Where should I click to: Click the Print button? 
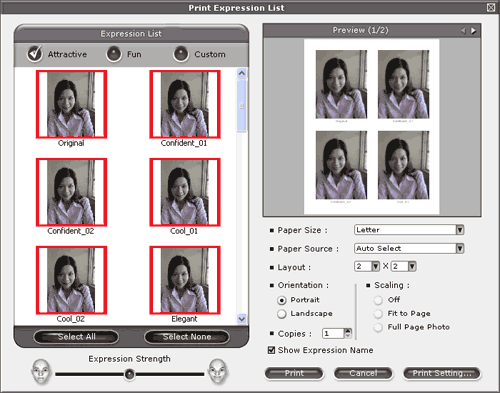[294, 373]
